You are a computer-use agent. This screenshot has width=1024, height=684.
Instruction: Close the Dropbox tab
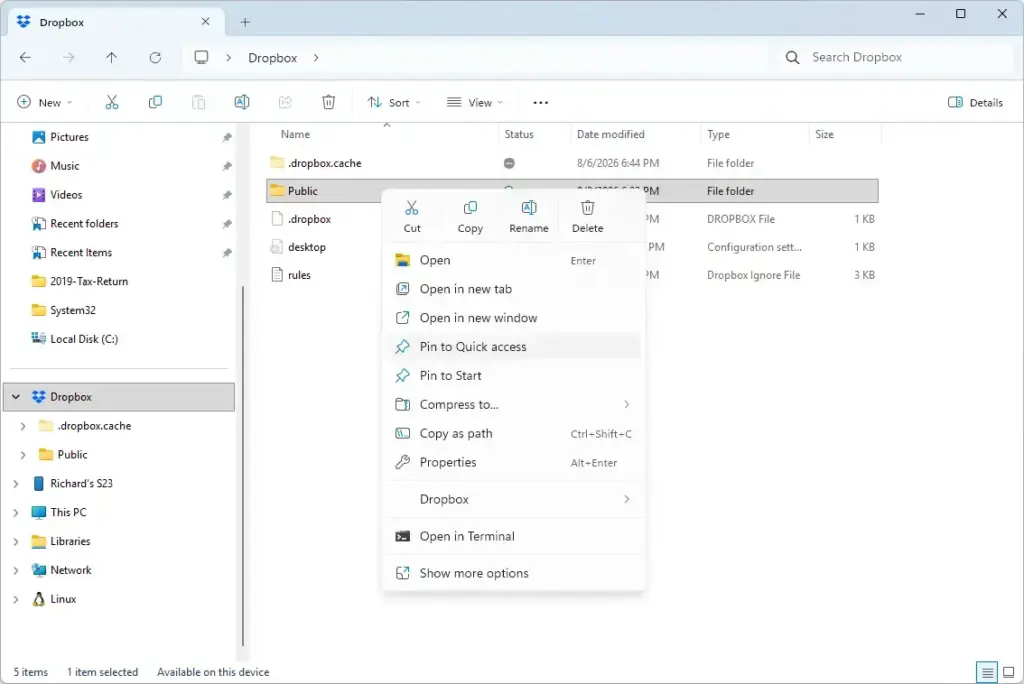[x=205, y=22]
